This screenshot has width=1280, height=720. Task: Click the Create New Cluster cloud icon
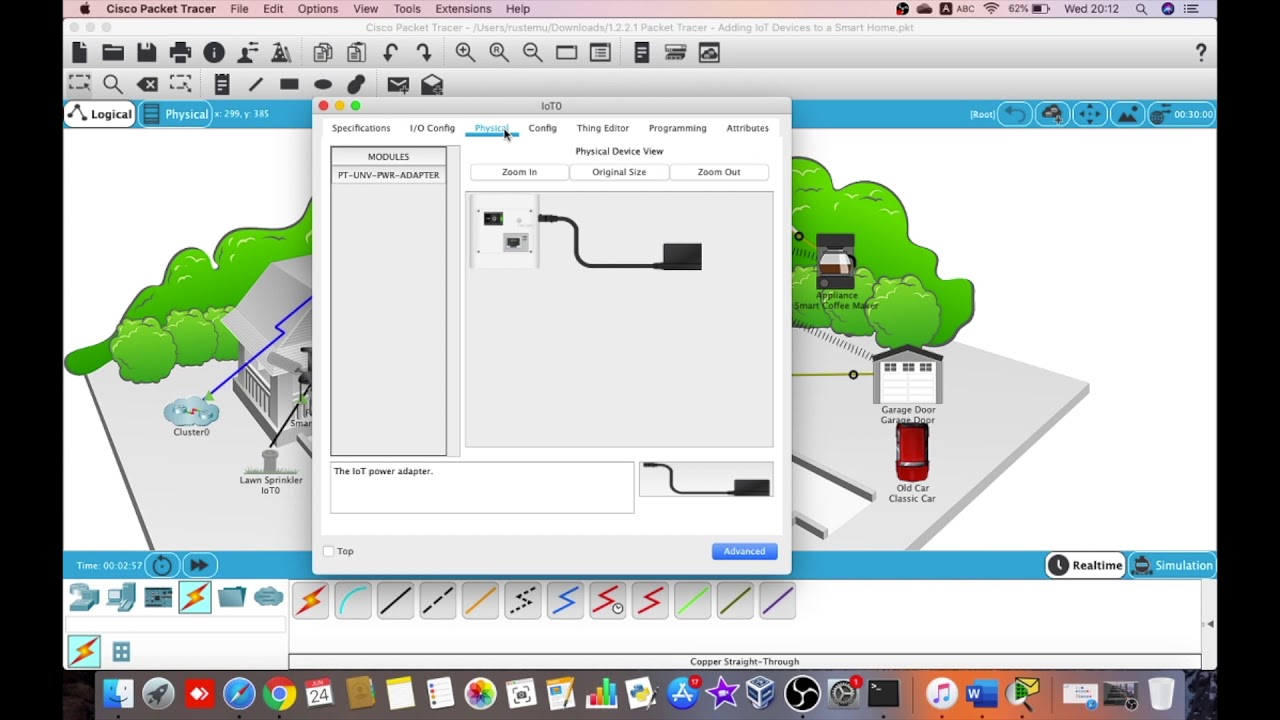(1052, 114)
